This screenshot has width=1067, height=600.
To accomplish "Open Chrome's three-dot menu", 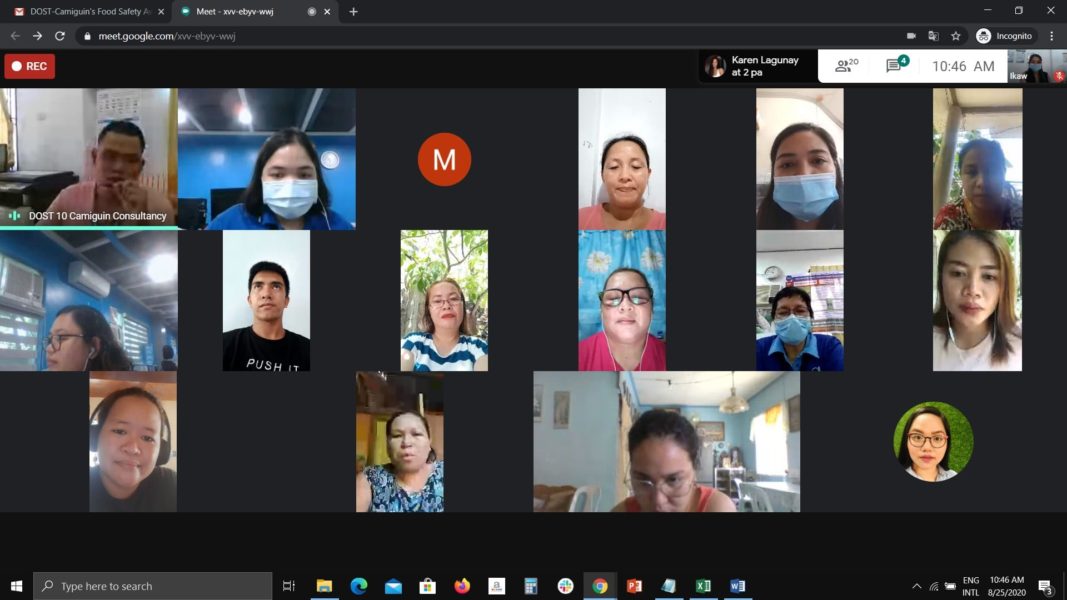I will [1051, 36].
